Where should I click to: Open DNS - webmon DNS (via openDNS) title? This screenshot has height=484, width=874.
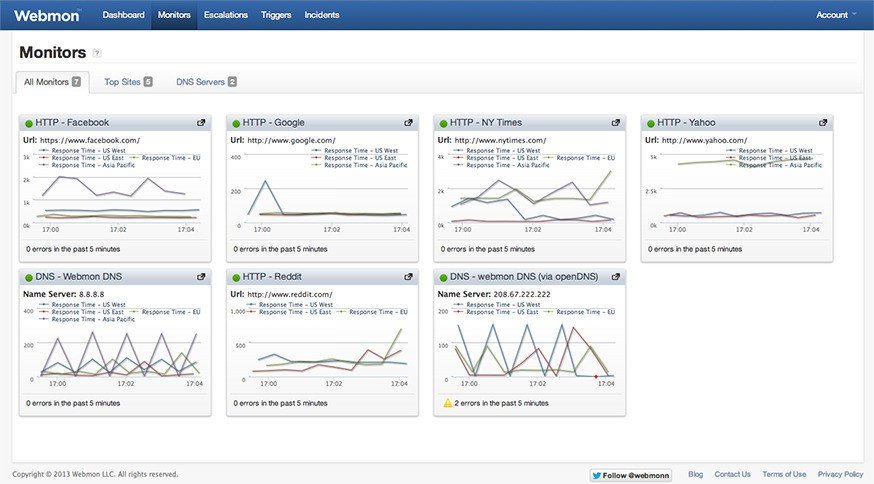coord(524,277)
